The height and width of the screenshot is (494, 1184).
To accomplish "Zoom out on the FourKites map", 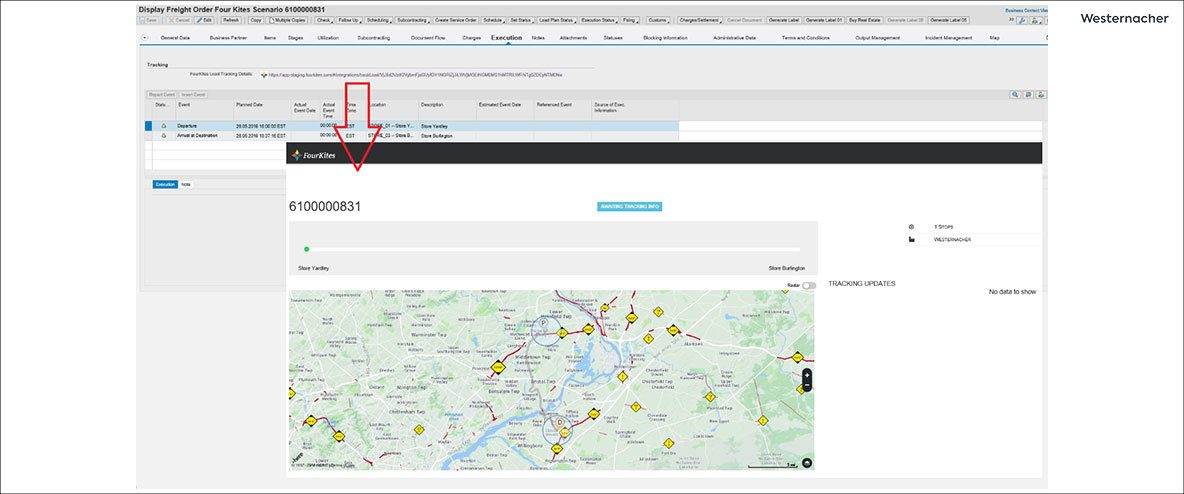I will pyautogui.click(x=807, y=385).
